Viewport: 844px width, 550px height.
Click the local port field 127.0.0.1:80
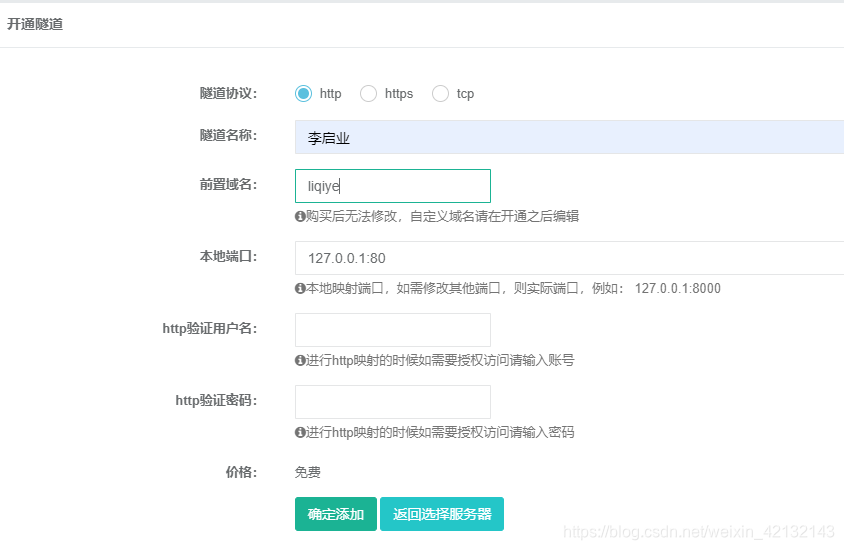pyautogui.click(x=569, y=258)
